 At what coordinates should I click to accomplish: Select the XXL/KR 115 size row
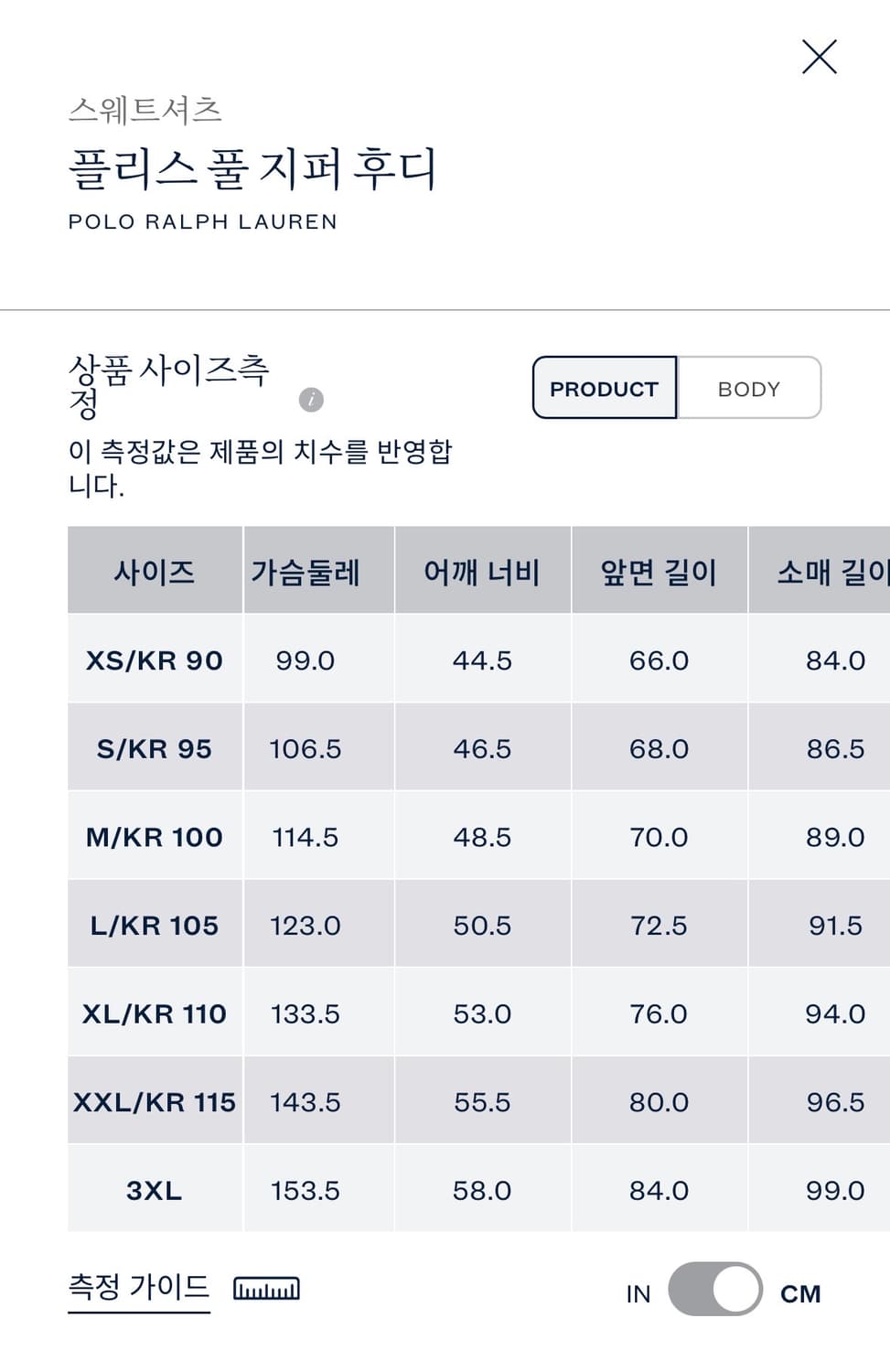(154, 1101)
